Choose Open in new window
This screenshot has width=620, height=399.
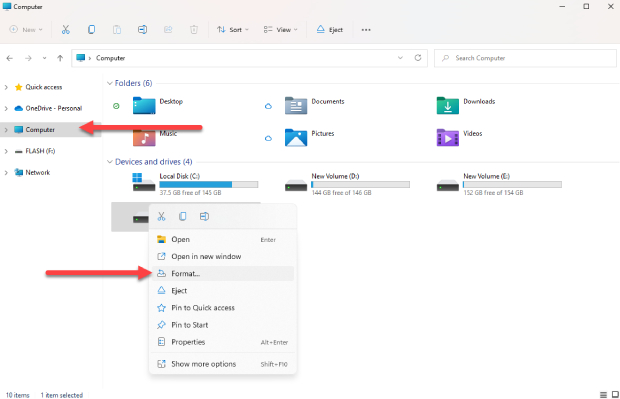point(223,257)
